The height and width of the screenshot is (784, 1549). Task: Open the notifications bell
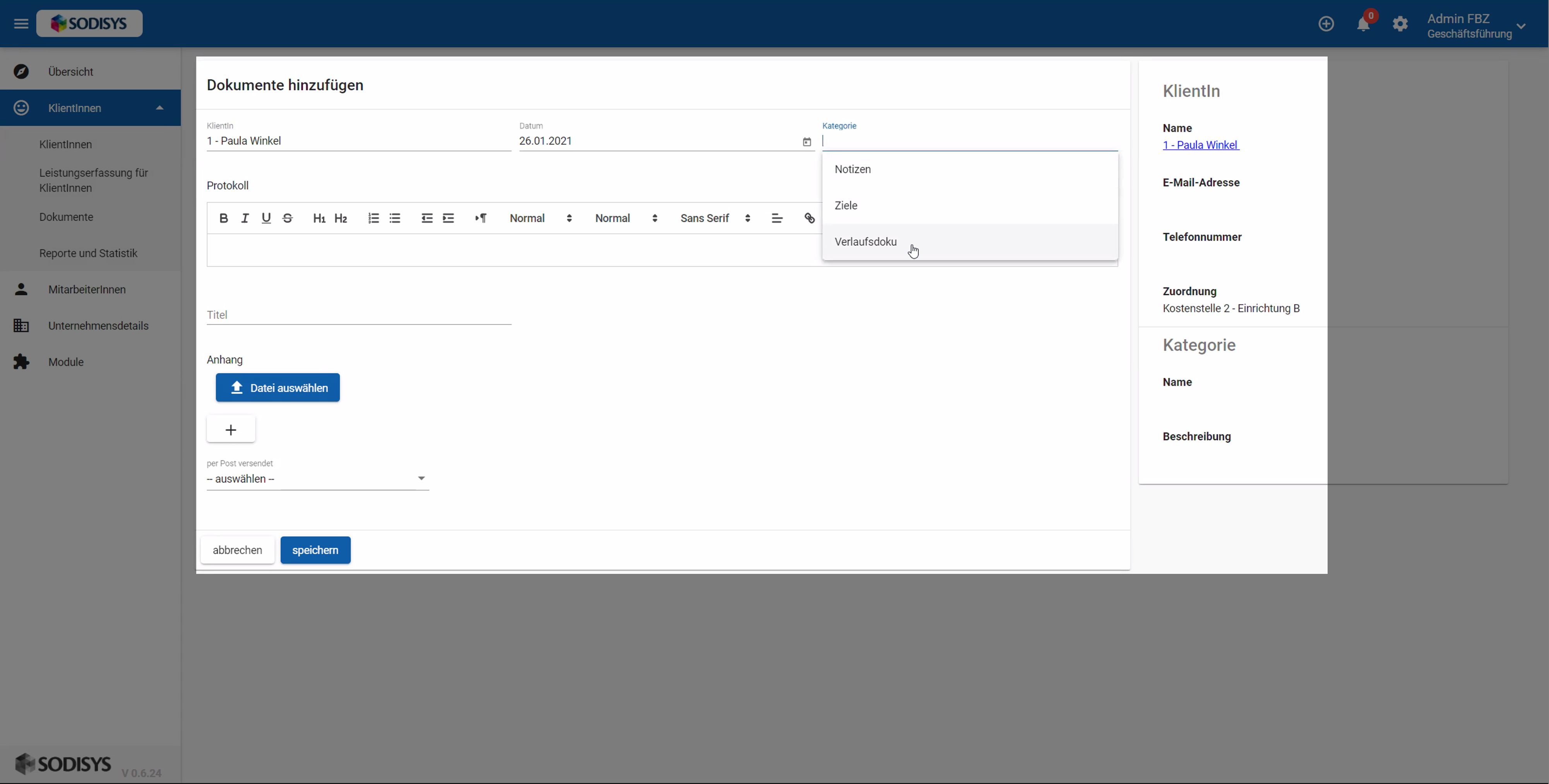pyautogui.click(x=1363, y=24)
